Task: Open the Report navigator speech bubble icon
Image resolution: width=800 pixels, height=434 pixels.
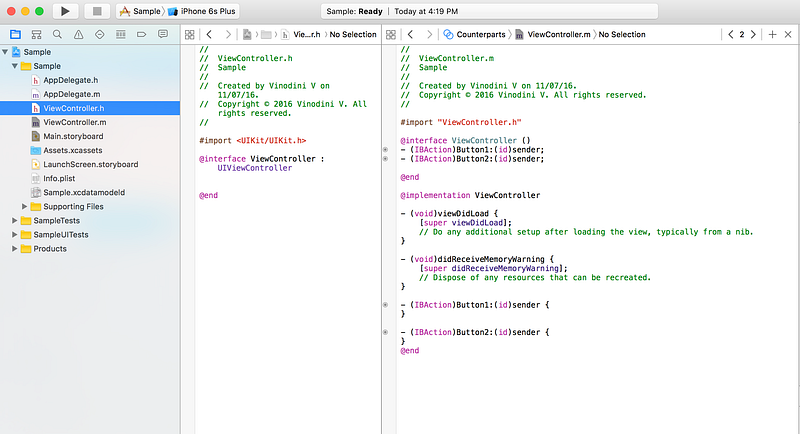Action: tap(163, 35)
